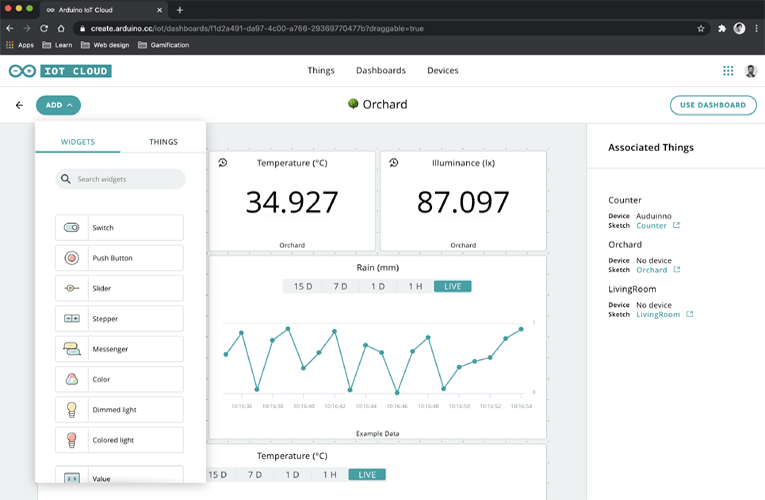Open the user profile avatar

751,71
